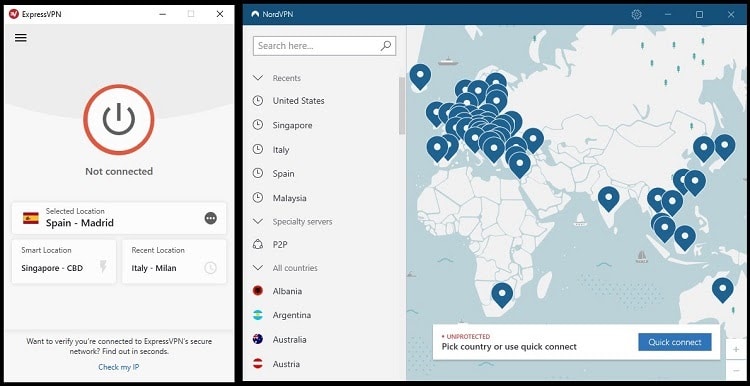
Task: Select the Israel map pin
Action: click(519, 164)
